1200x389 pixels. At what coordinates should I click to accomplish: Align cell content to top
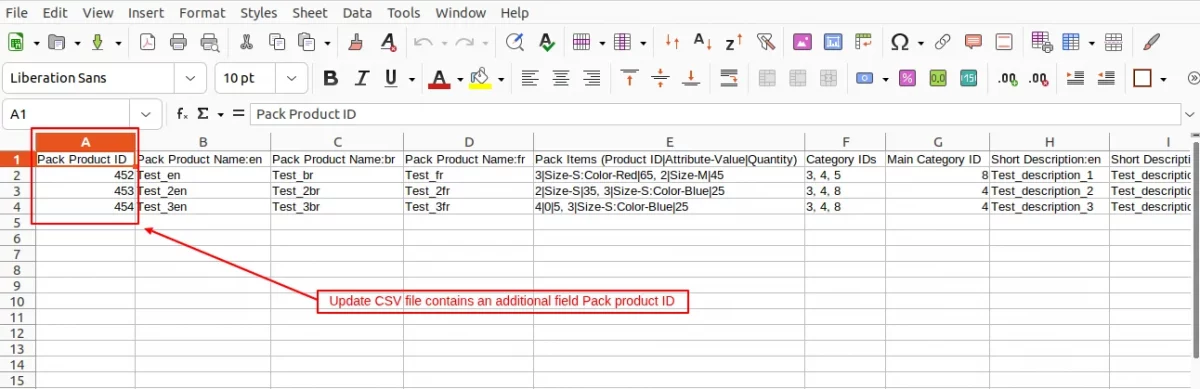(x=629, y=78)
